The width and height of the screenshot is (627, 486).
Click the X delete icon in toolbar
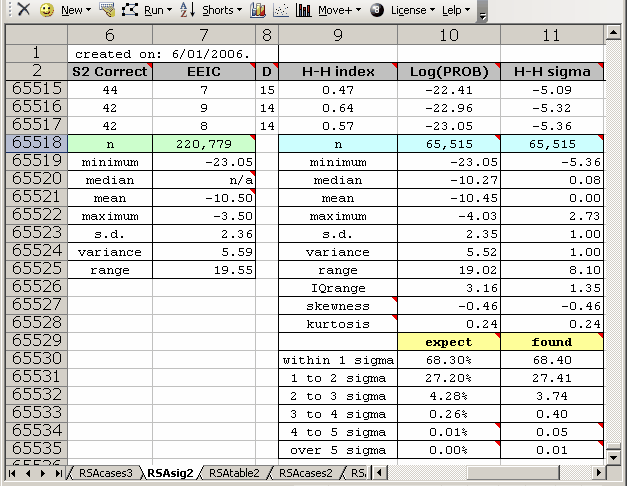(23, 10)
